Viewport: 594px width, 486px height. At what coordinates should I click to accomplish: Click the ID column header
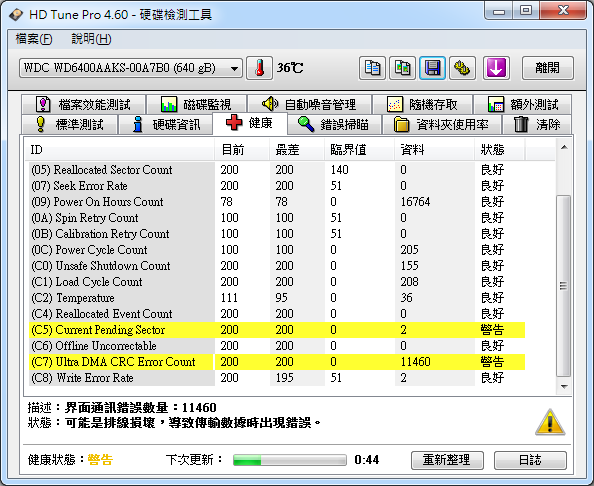tap(119, 150)
